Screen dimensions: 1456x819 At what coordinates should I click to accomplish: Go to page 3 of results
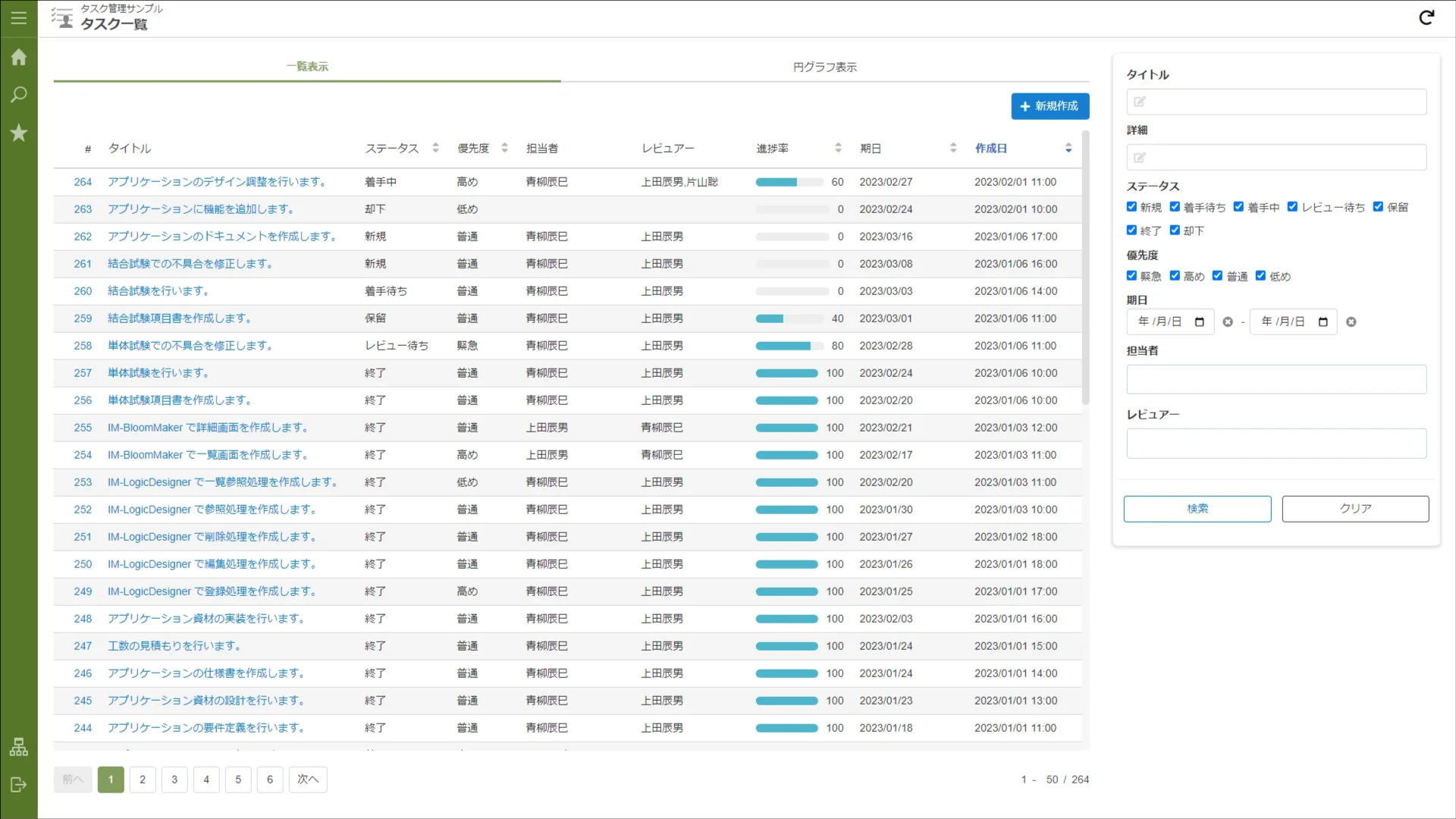click(x=174, y=780)
